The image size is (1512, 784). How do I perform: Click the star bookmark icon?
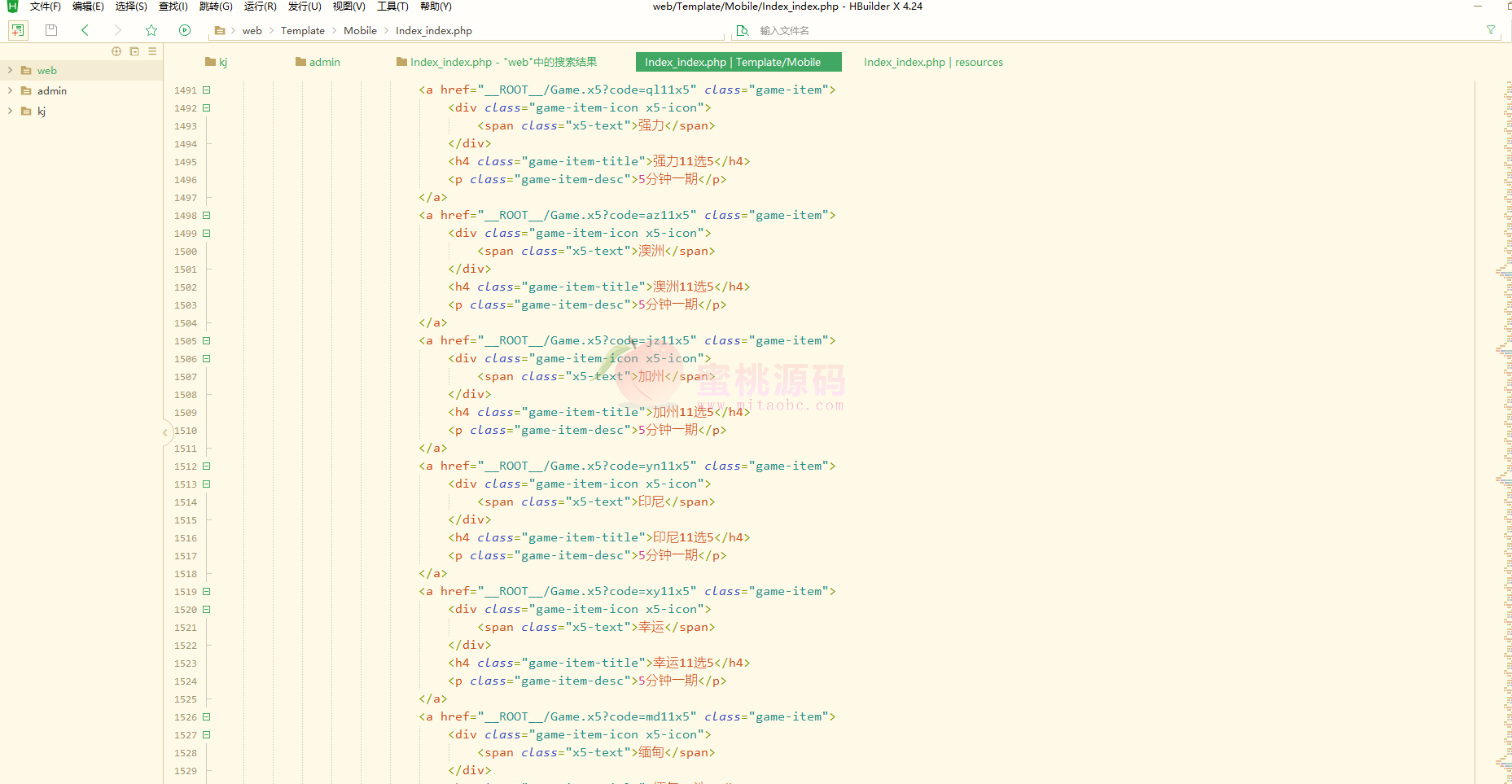[x=151, y=30]
